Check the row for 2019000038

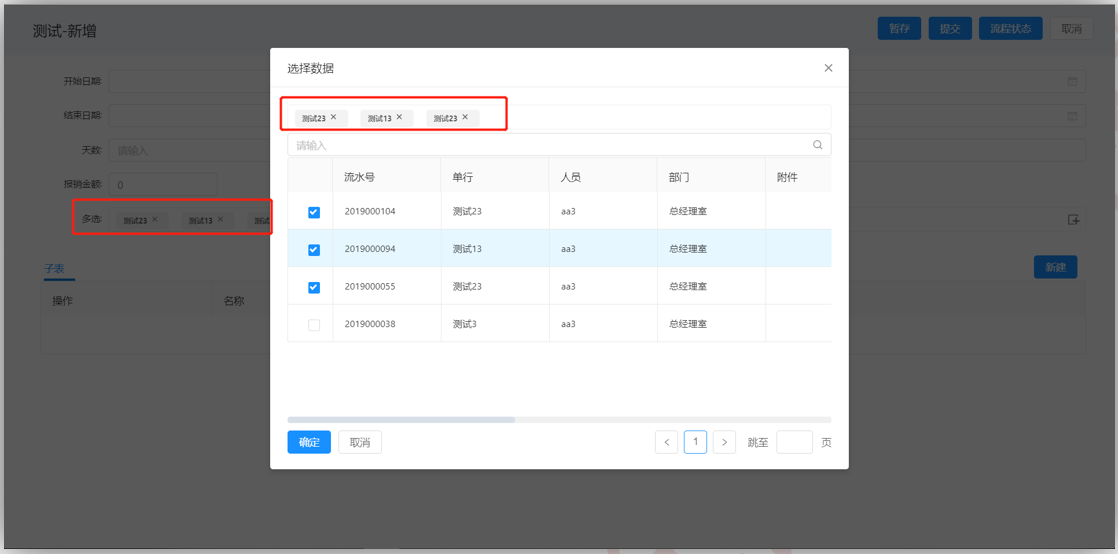pos(314,324)
